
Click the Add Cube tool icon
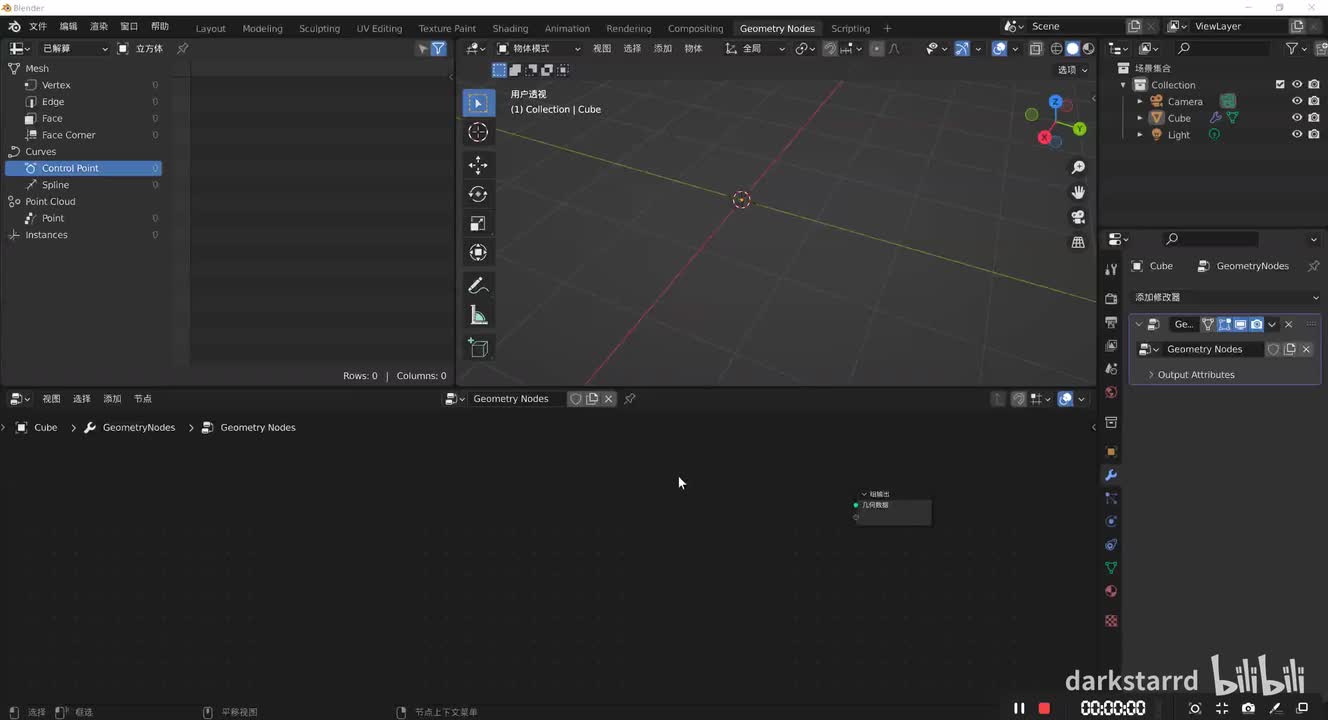click(x=478, y=348)
